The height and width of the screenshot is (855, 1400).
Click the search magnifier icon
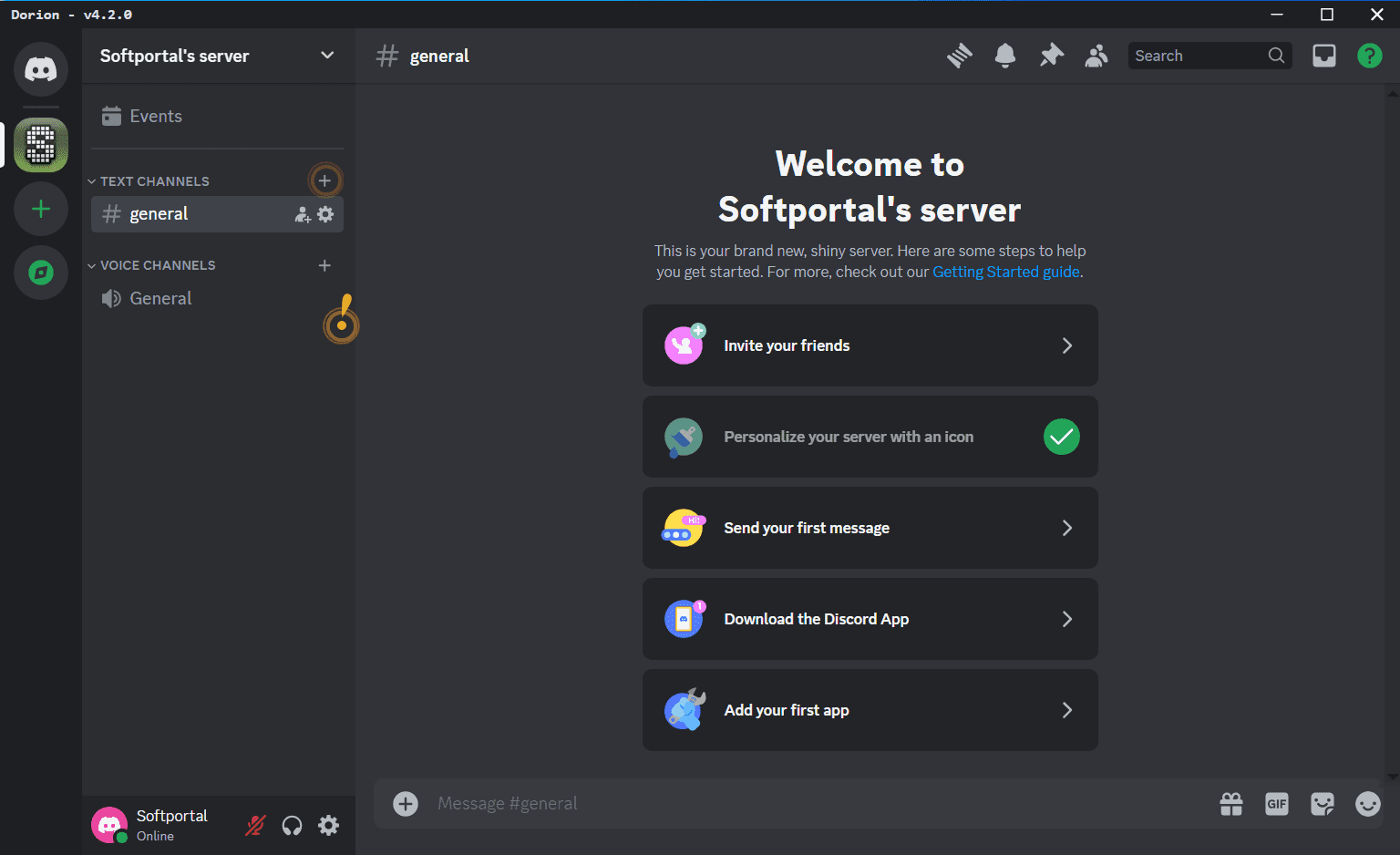point(1276,56)
